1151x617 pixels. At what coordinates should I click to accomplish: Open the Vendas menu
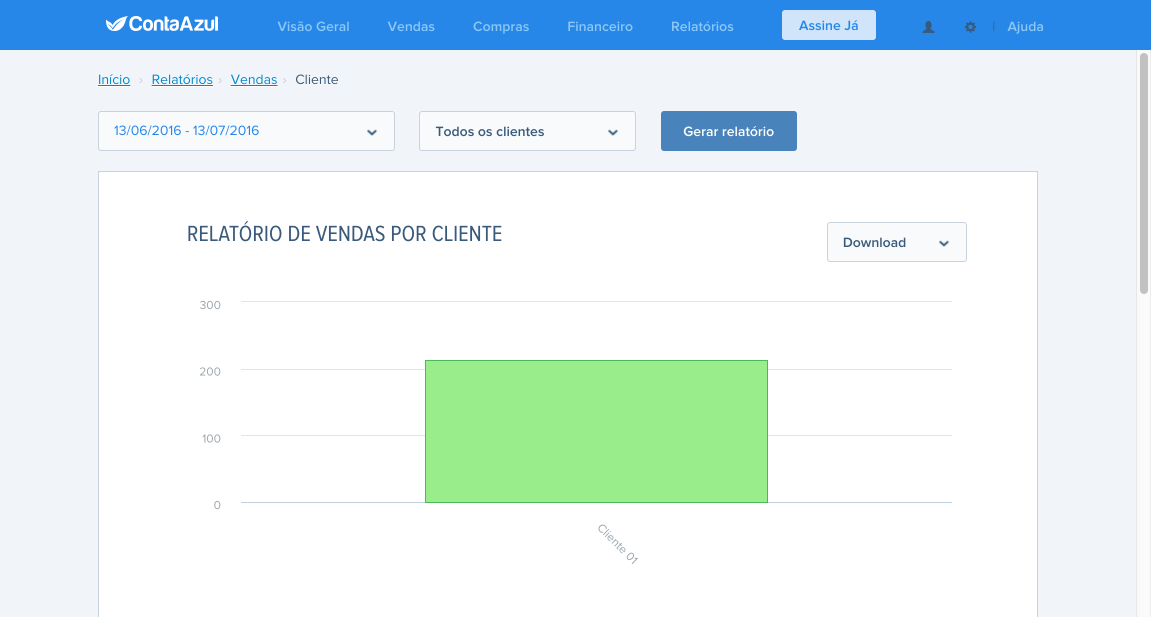point(411,26)
